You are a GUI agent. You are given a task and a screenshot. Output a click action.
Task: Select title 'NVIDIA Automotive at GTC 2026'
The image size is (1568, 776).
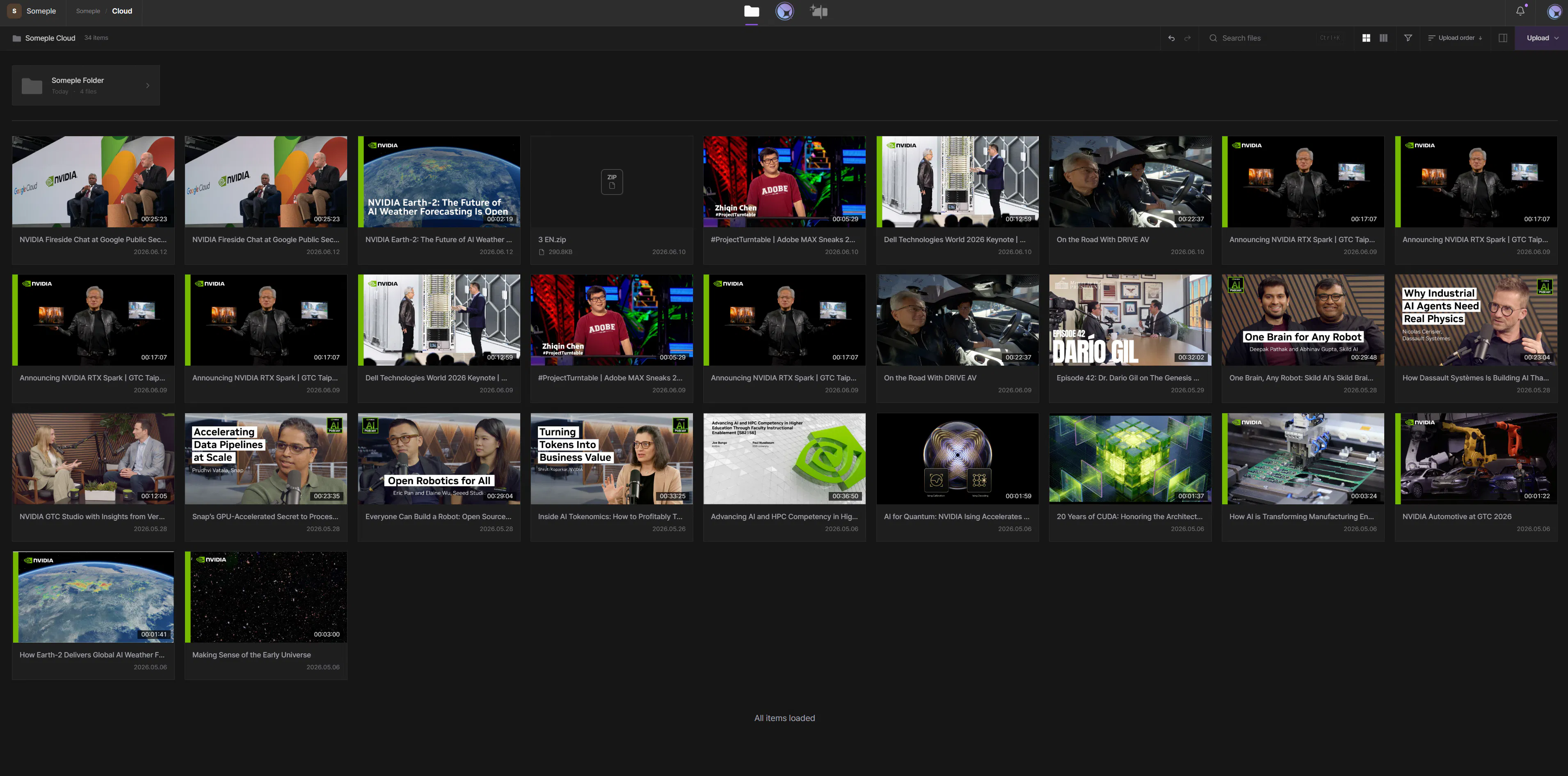click(x=1456, y=516)
